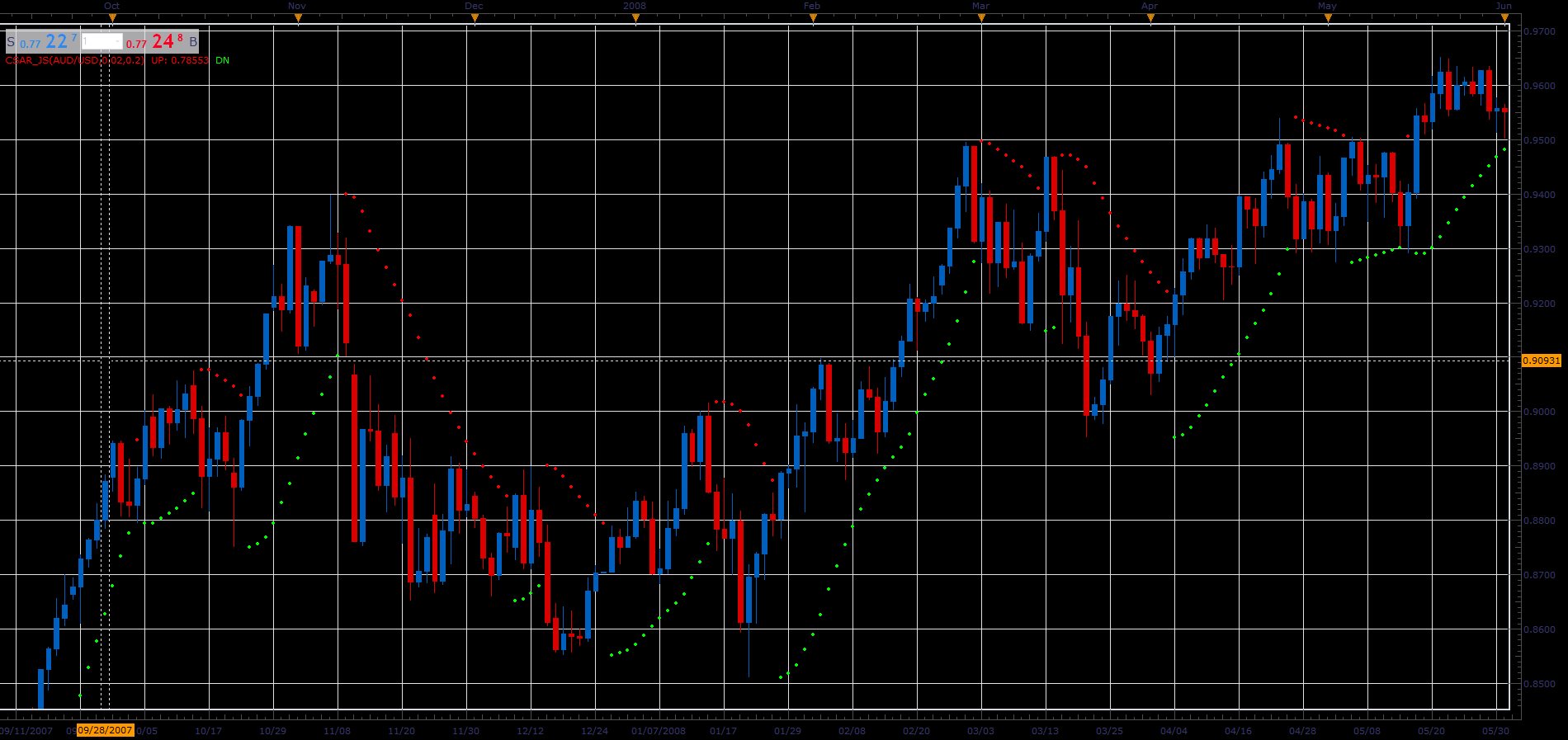The height and width of the screenshot is (740, 1568).
Task: Click the 0.8800 price axis label
Action: point(1541,521)
